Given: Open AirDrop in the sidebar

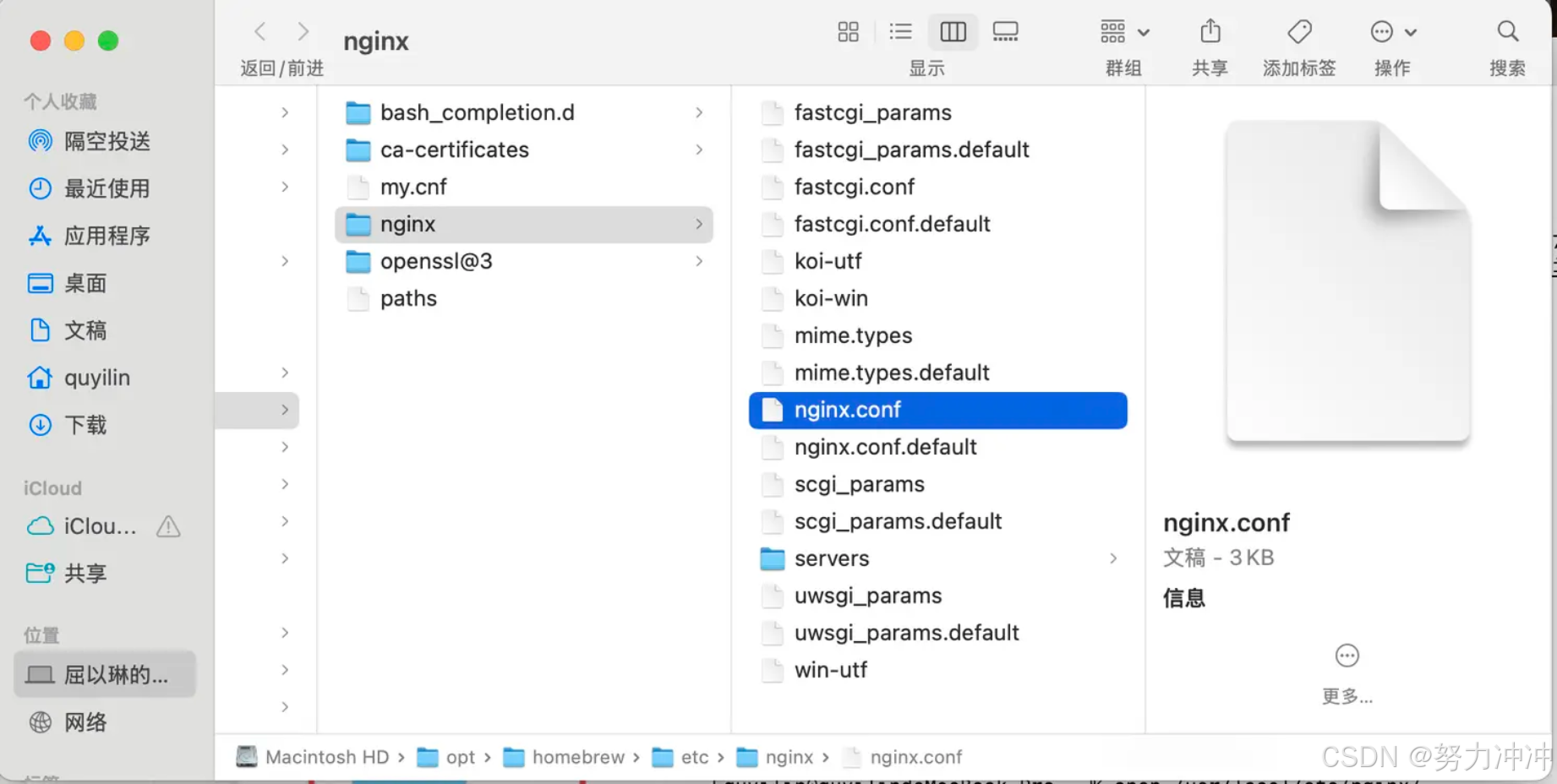Looking at the screenshot, I should click(x=90, y=141).
